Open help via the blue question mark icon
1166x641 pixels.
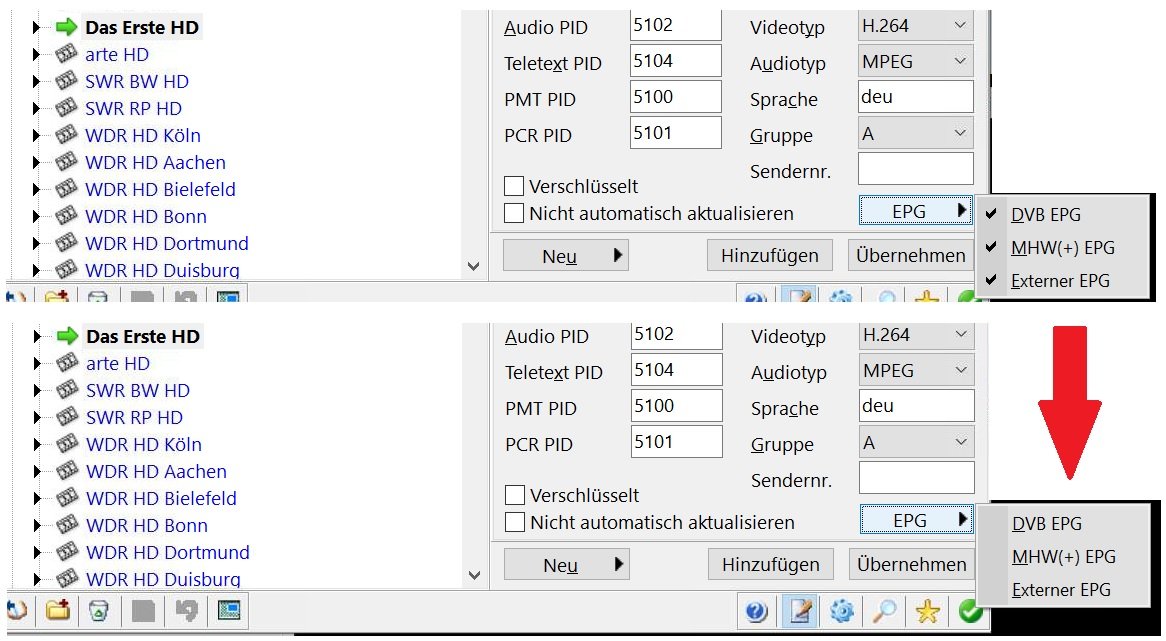[757, 611]
